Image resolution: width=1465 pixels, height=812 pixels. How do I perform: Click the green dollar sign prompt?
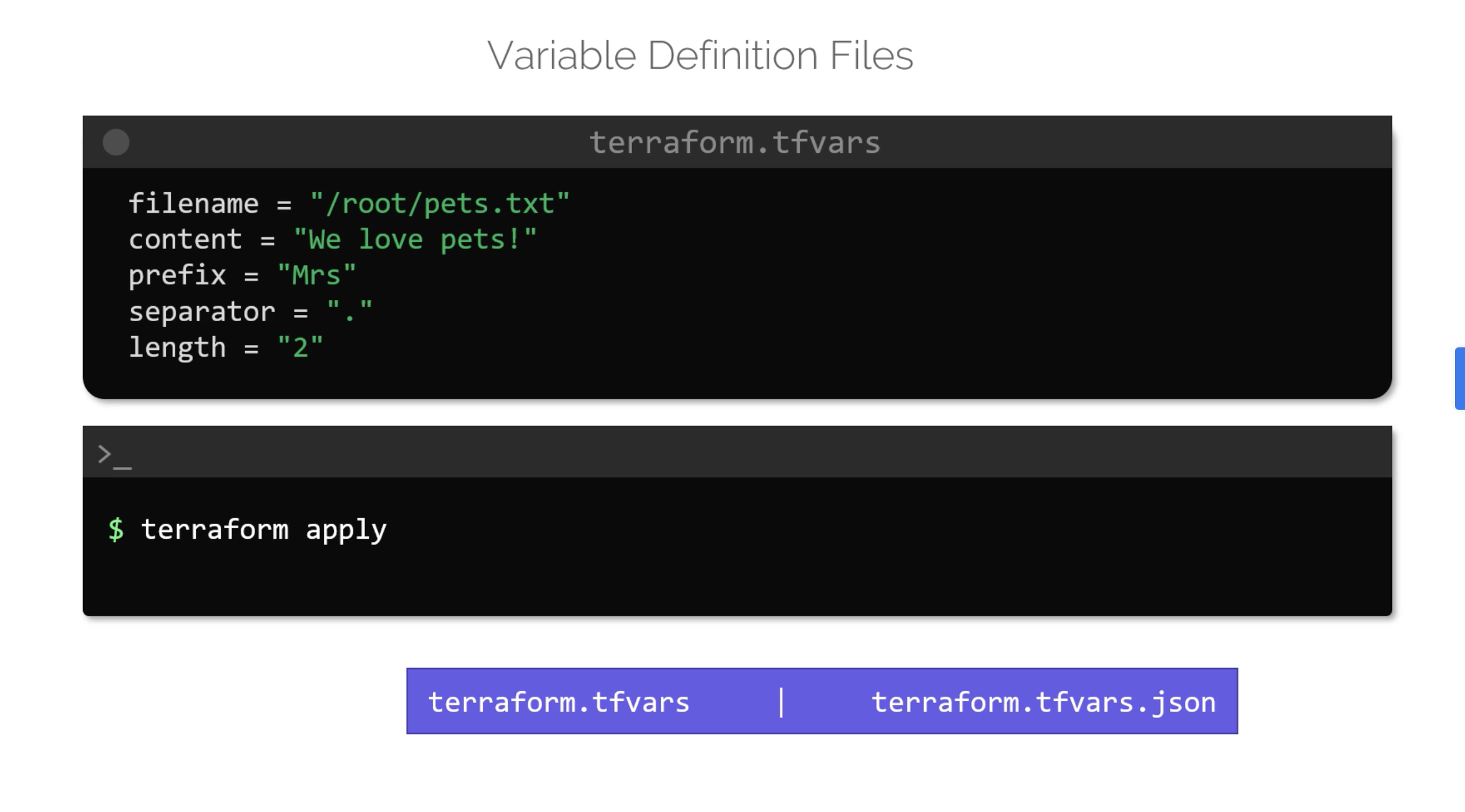pos(116,529)
